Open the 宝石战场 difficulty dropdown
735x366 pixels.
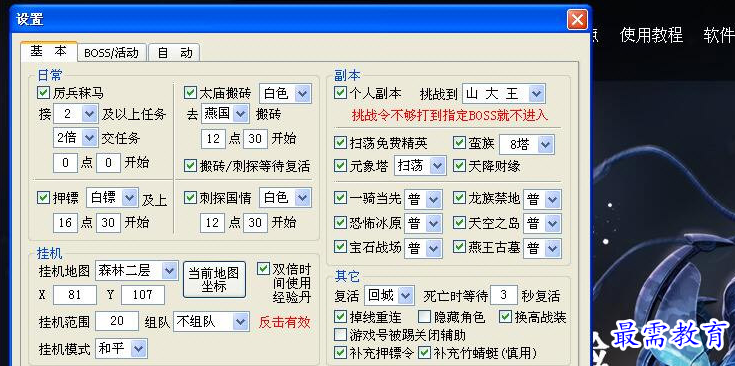[x=423, y=247]
